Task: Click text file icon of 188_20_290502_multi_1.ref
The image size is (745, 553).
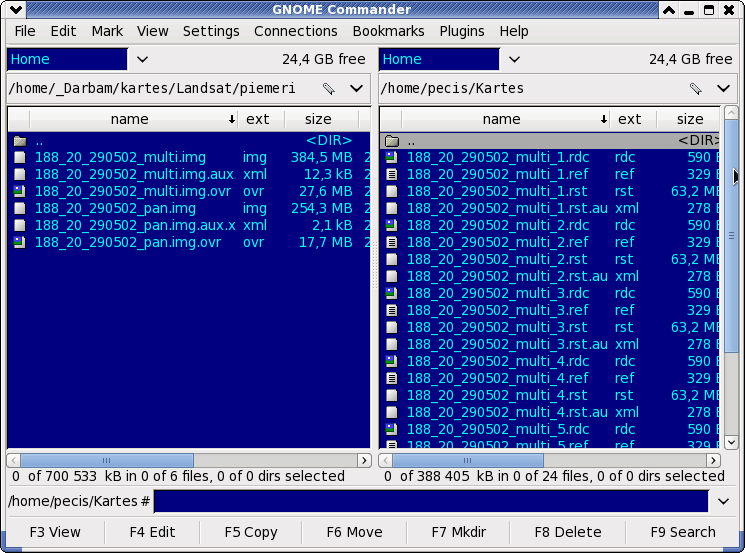Action: click(x=392, y=174)
